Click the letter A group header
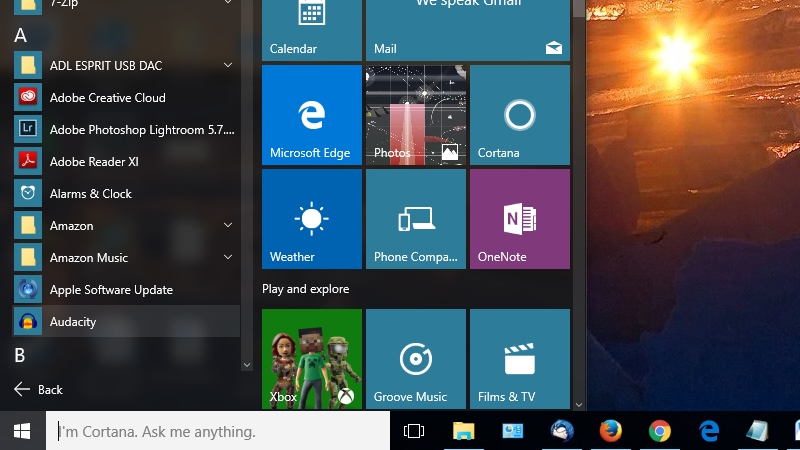 point(20,35)
